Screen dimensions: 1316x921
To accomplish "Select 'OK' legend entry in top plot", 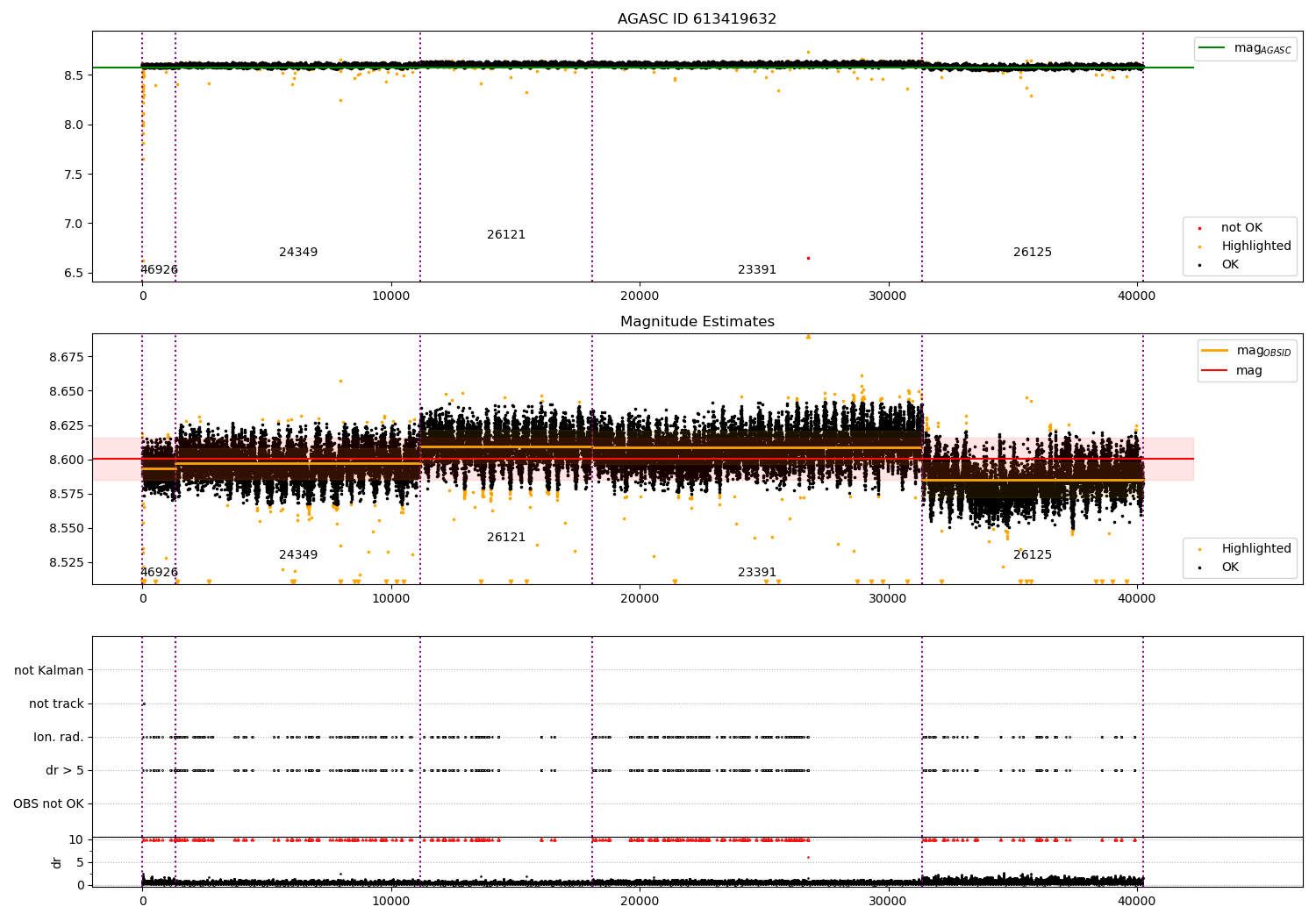I will pos(1230,265).
